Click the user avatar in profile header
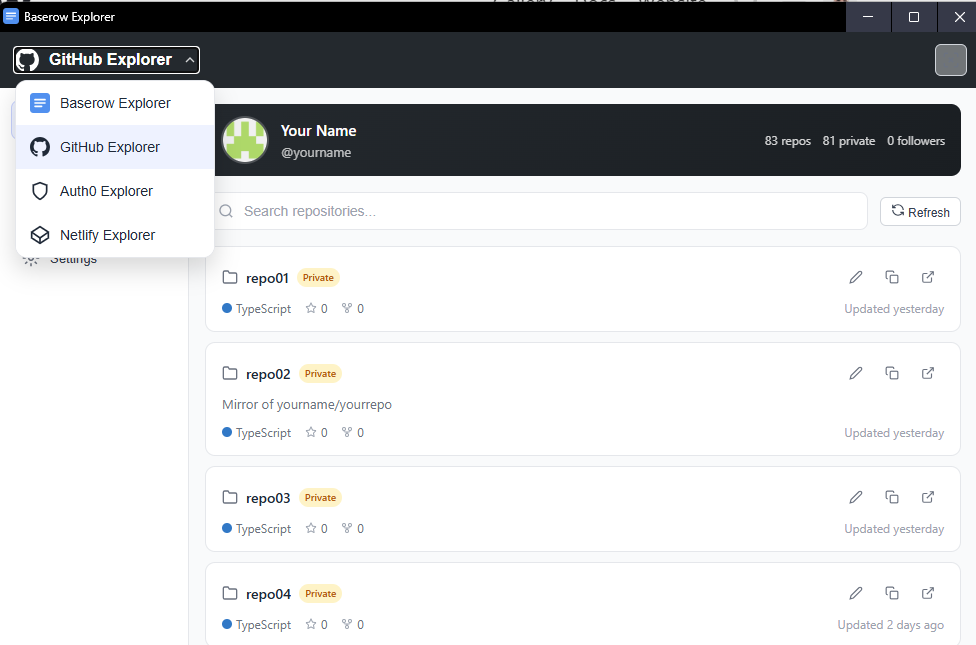The height and width of the screenshot is (645, 976). tap(245, 140)
